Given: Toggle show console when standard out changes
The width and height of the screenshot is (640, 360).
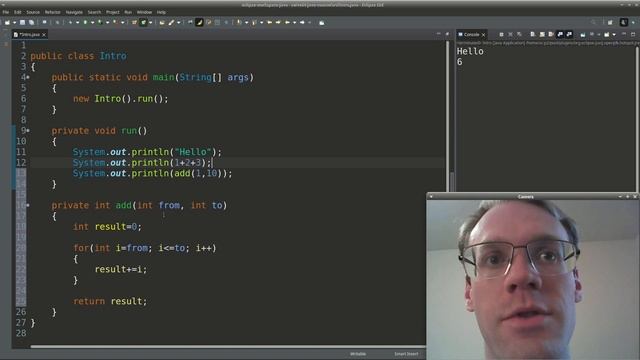Looking at the screenshot, I should pyautogui.click(x=560, y=35).
